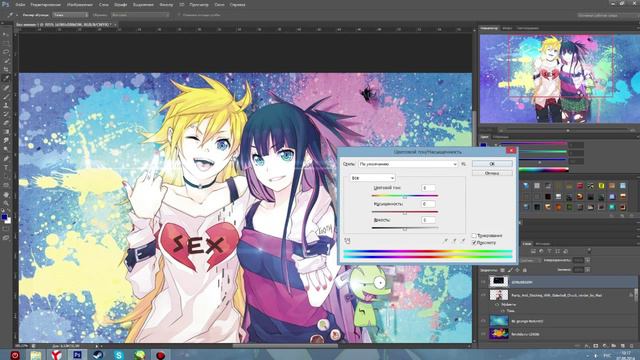Toggle sampling ring checkbox in options bar
Screen dimensions: 640x360
coord(179,15)
